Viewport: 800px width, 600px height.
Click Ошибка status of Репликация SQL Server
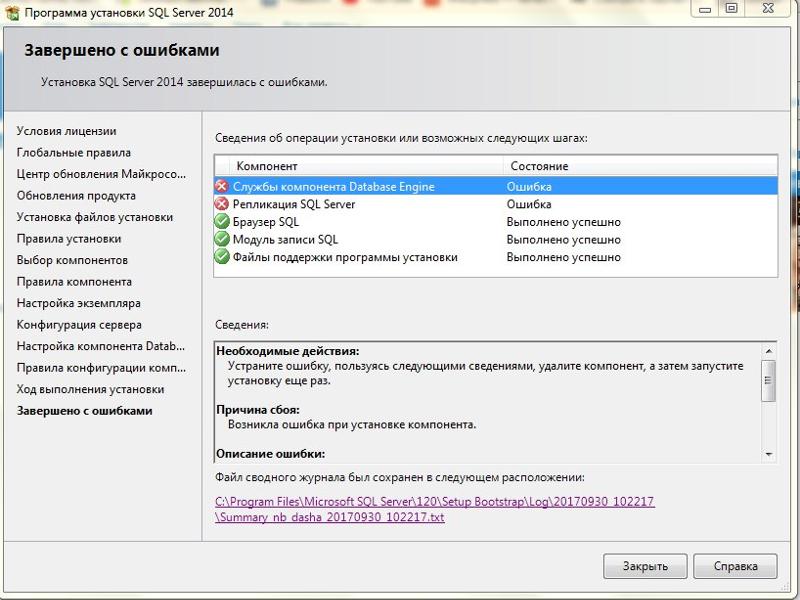click(x=529, y=204)
